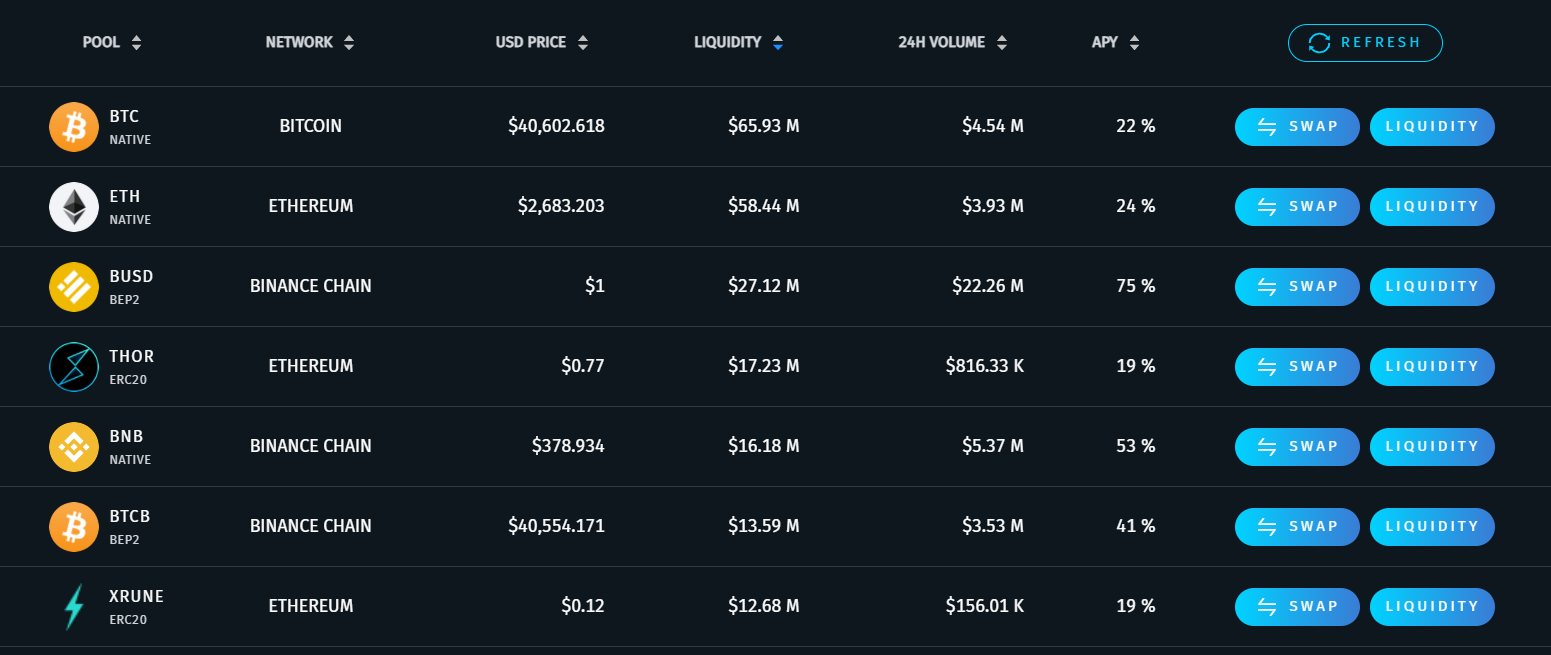Sort the table by USD Price

542,42
